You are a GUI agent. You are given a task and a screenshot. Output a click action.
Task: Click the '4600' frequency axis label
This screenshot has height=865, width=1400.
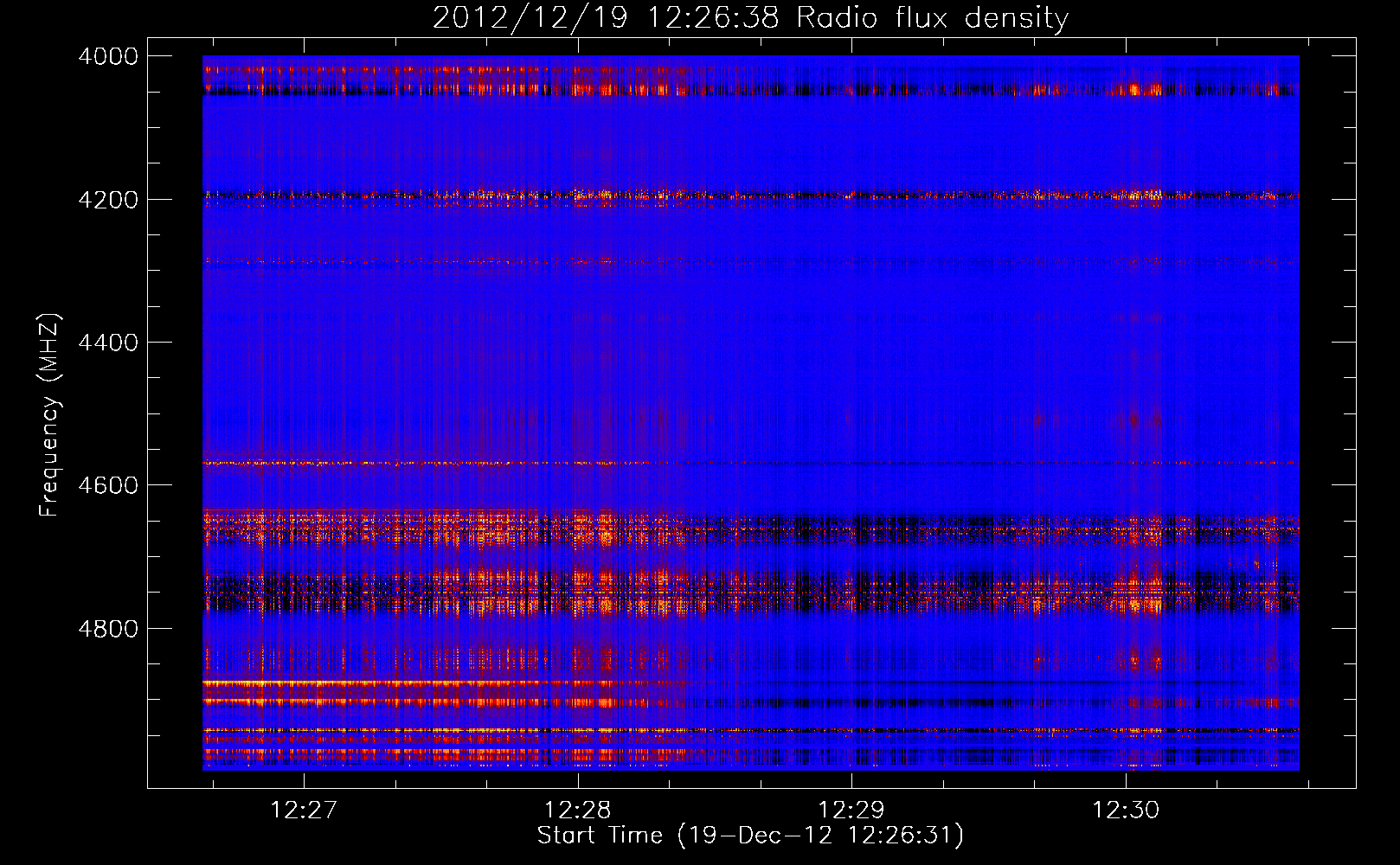click(x=108, y=485)
